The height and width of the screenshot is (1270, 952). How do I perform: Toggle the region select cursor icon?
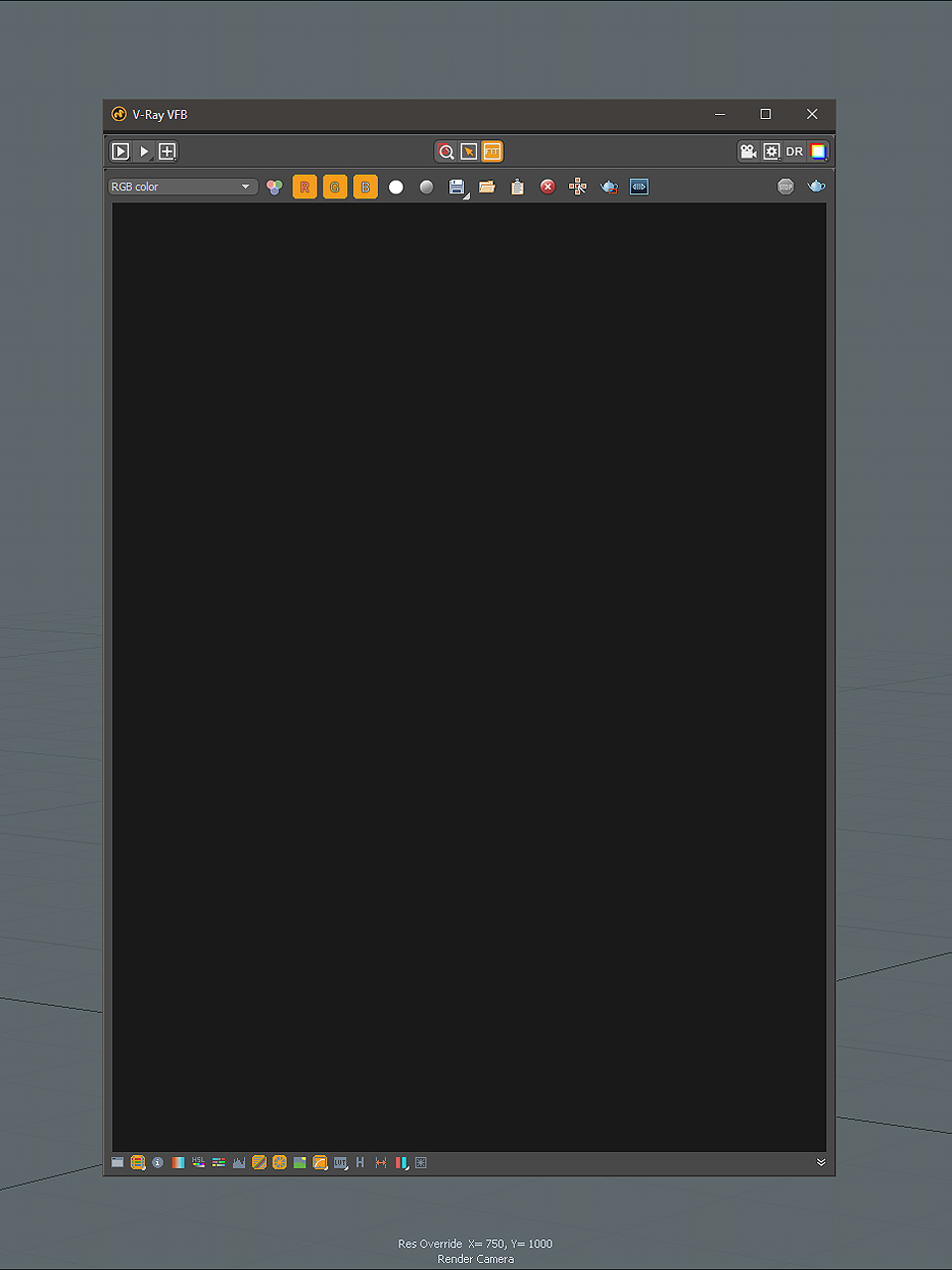(469, 152)
